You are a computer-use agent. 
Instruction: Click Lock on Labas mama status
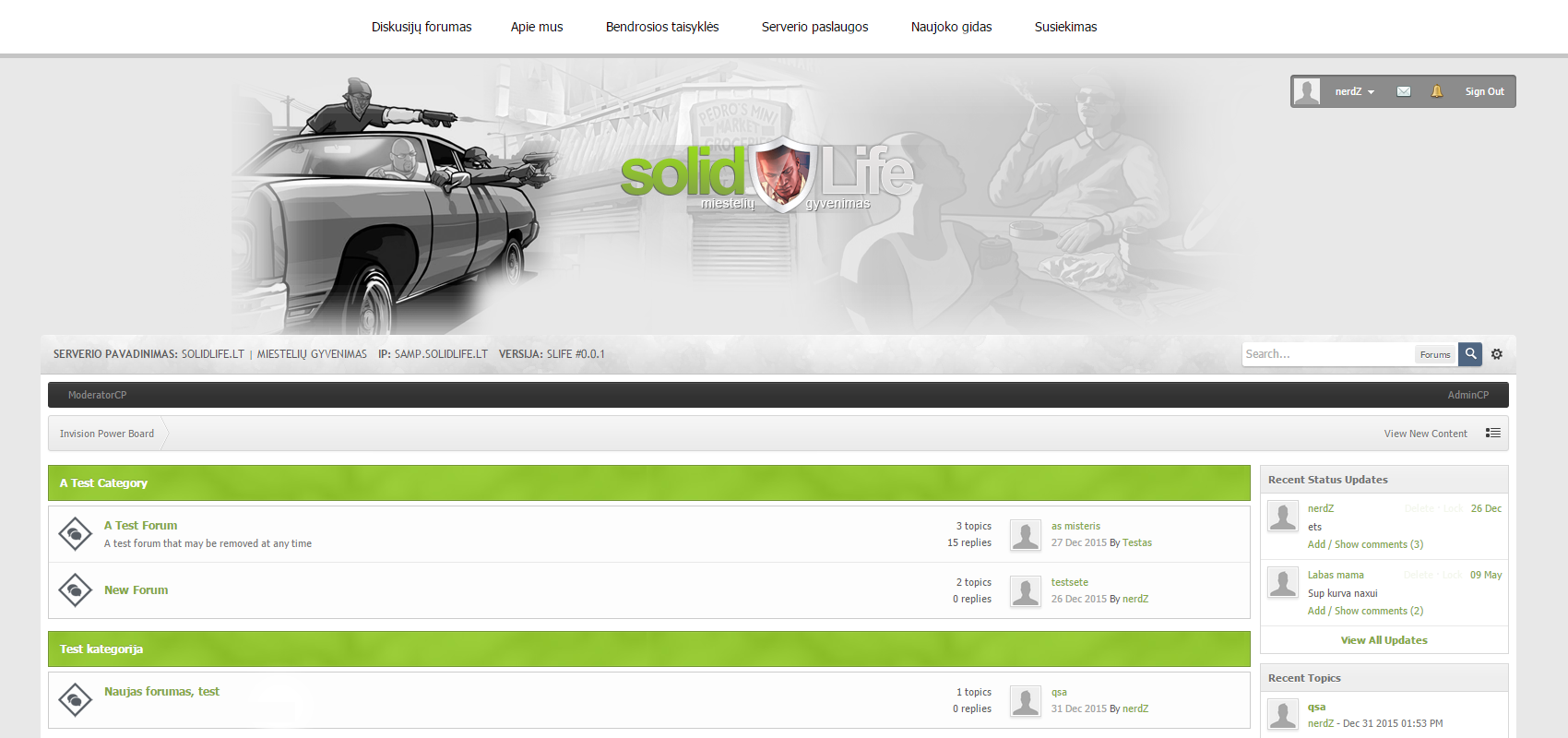[1452, 575]
